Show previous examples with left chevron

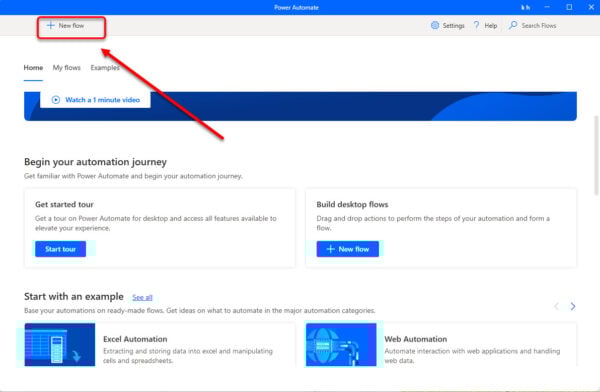point(557,306)
